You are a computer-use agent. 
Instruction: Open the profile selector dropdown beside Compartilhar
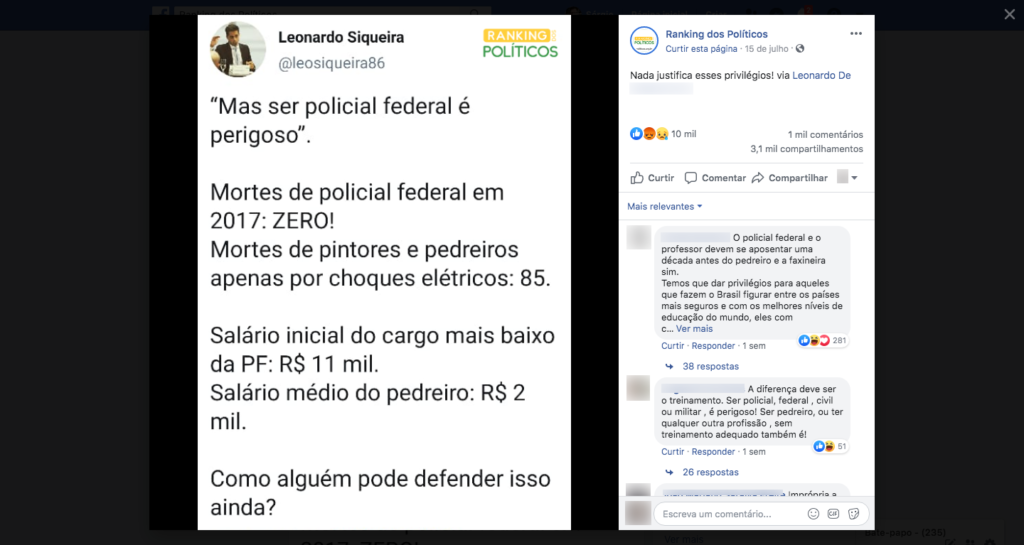point(847,178)
